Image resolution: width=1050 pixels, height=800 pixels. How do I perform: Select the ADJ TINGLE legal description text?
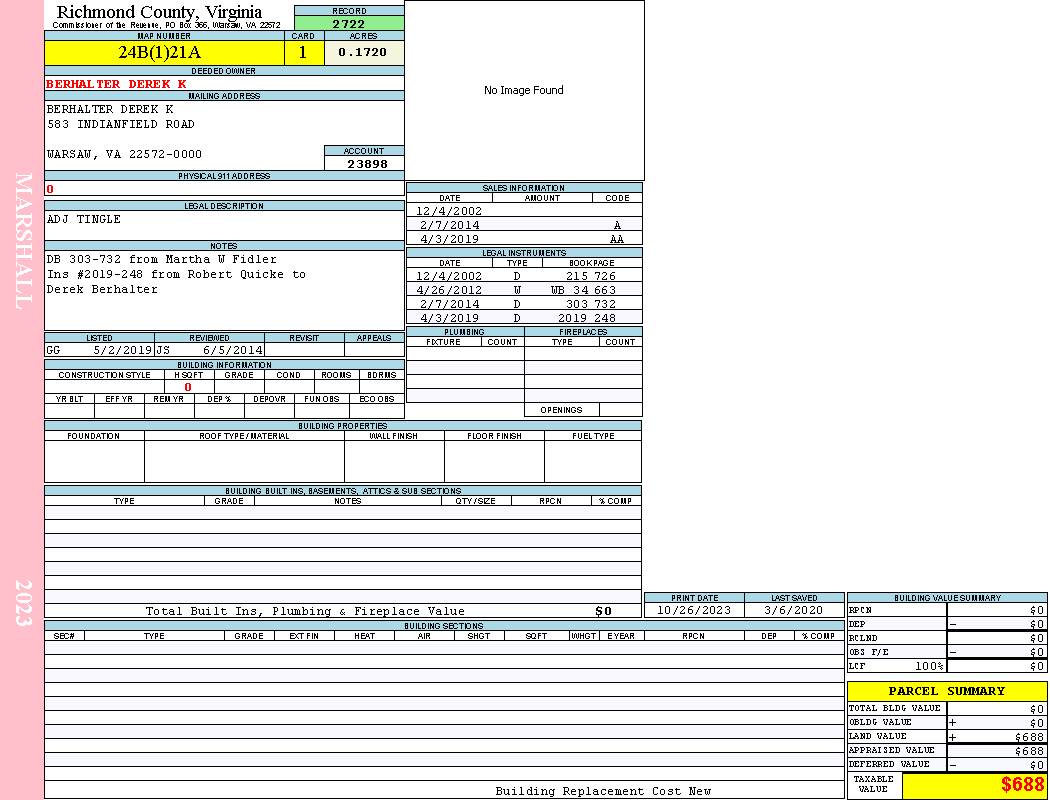click(x=84, y=219)
